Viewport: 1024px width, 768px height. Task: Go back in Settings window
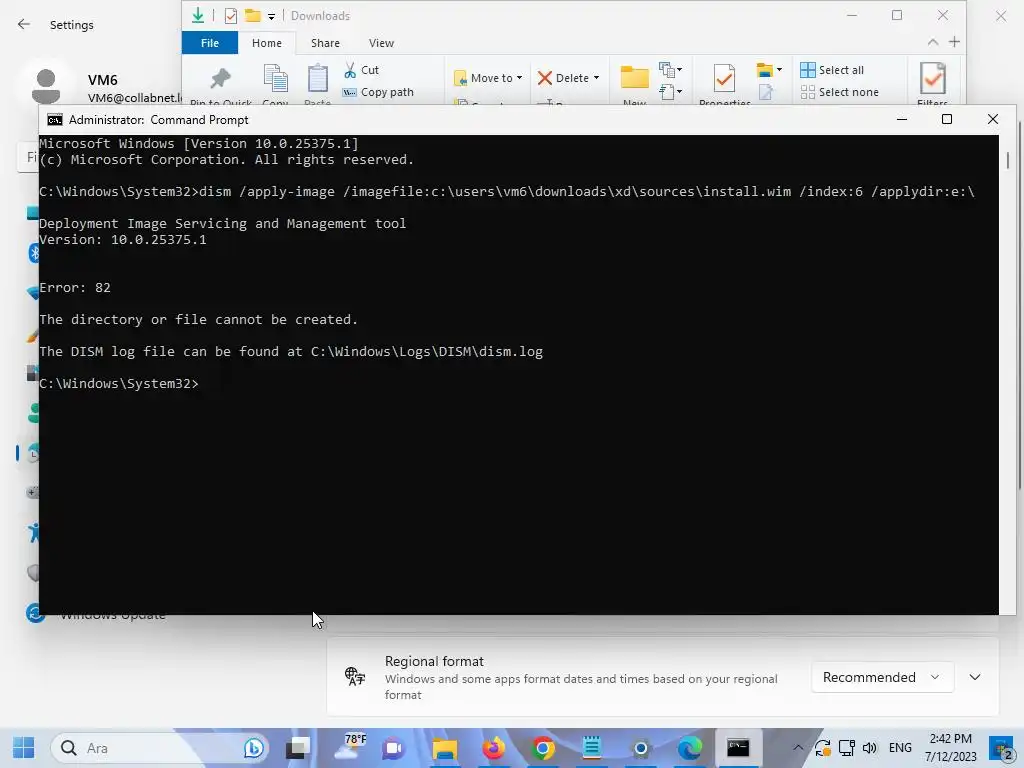24,24
